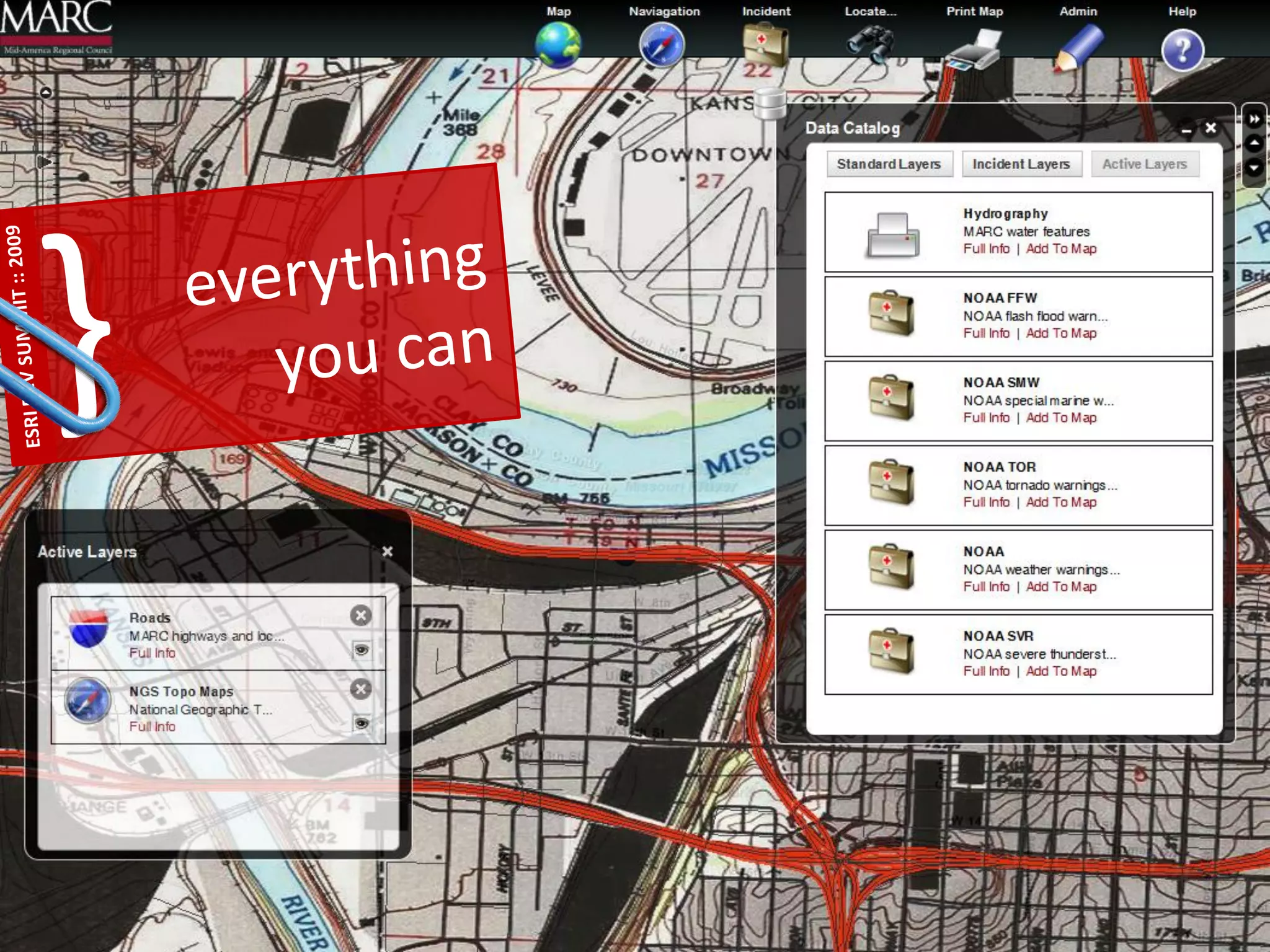Minimize the Data Catalog panel
The height and width of the screenshot is (952, 1270).
coord(1186,130)
